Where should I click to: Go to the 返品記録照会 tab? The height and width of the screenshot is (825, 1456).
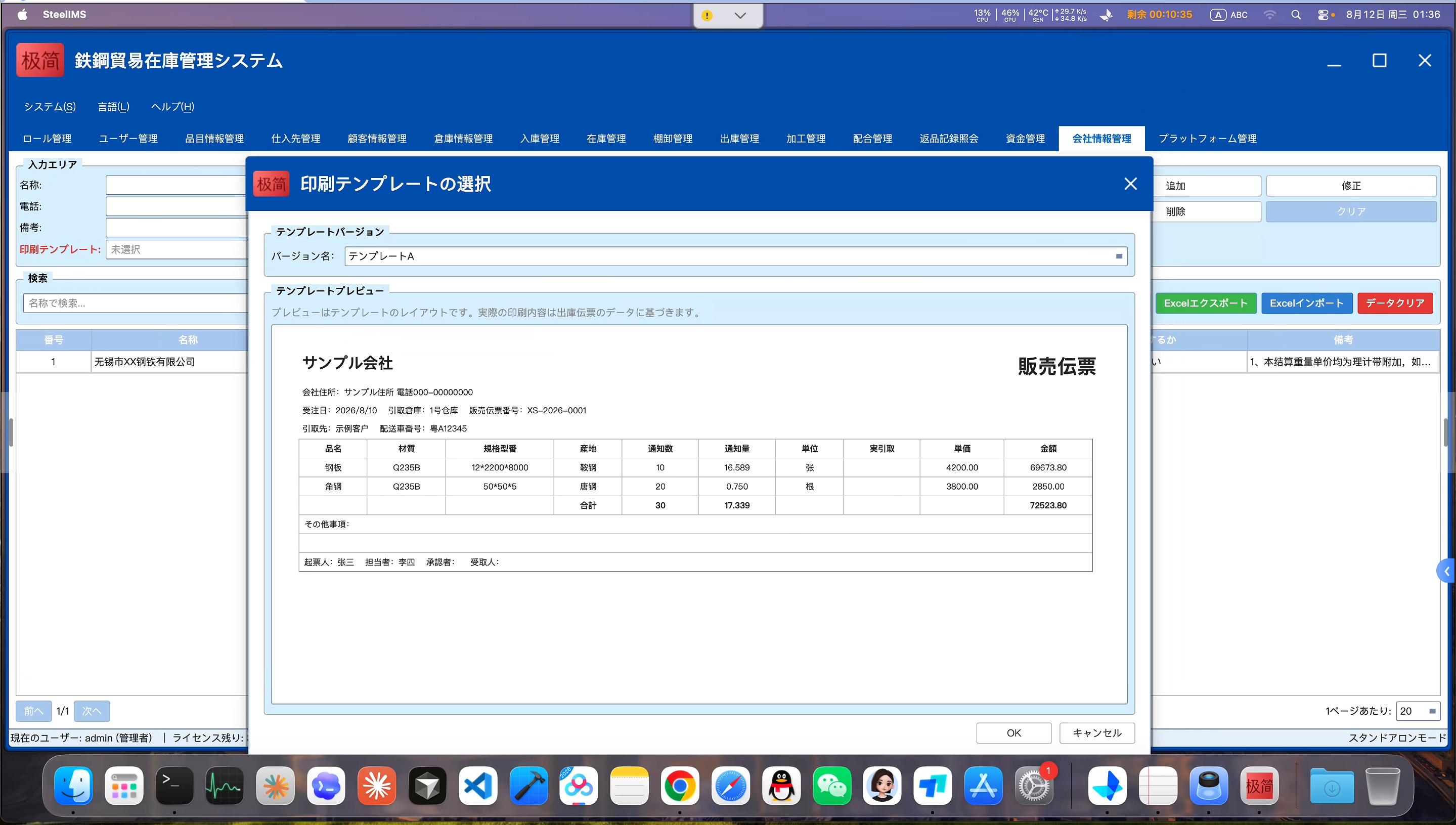[949, 138]
